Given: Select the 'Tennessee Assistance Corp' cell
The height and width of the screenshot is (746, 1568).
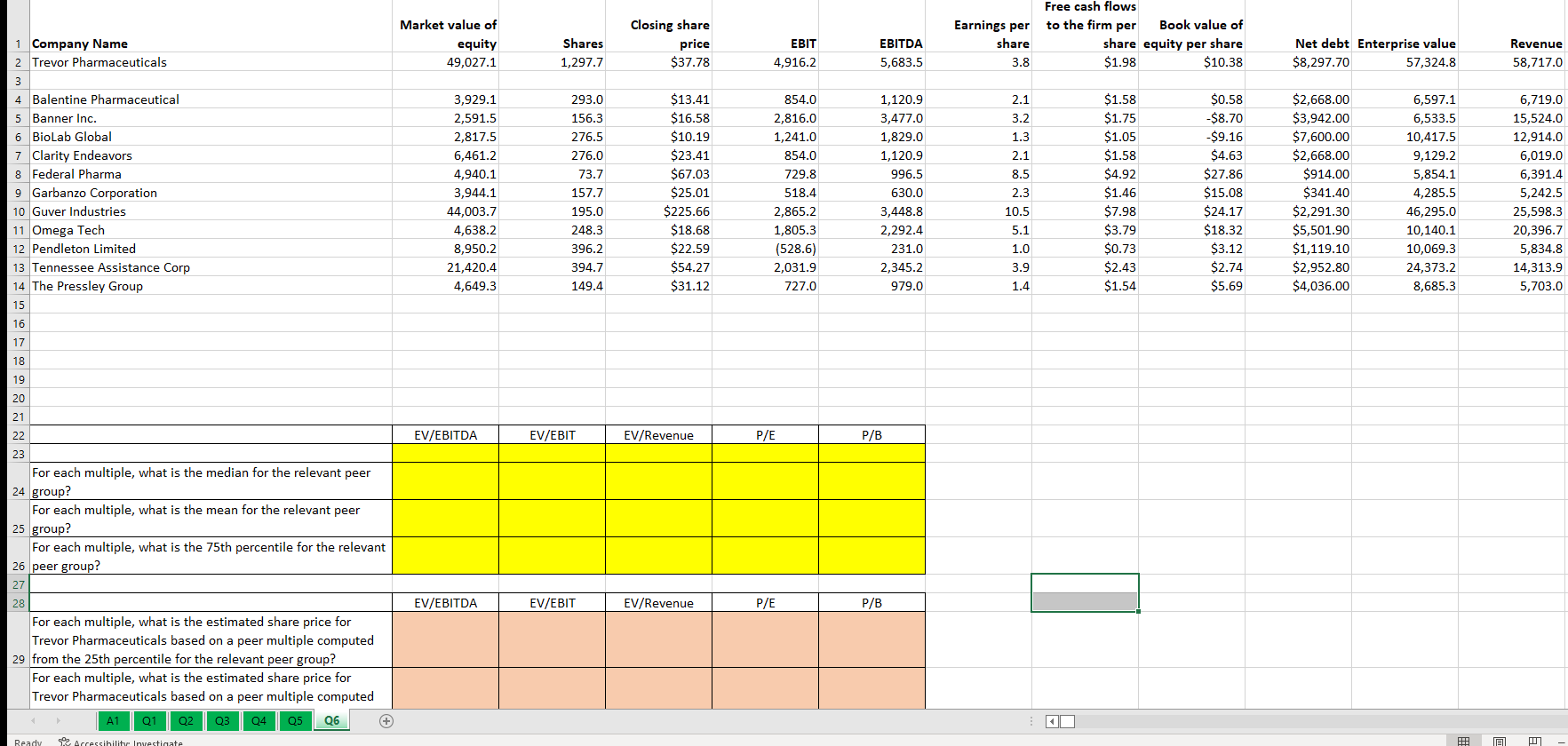Looking at the screenshot, I should point(211,267).
